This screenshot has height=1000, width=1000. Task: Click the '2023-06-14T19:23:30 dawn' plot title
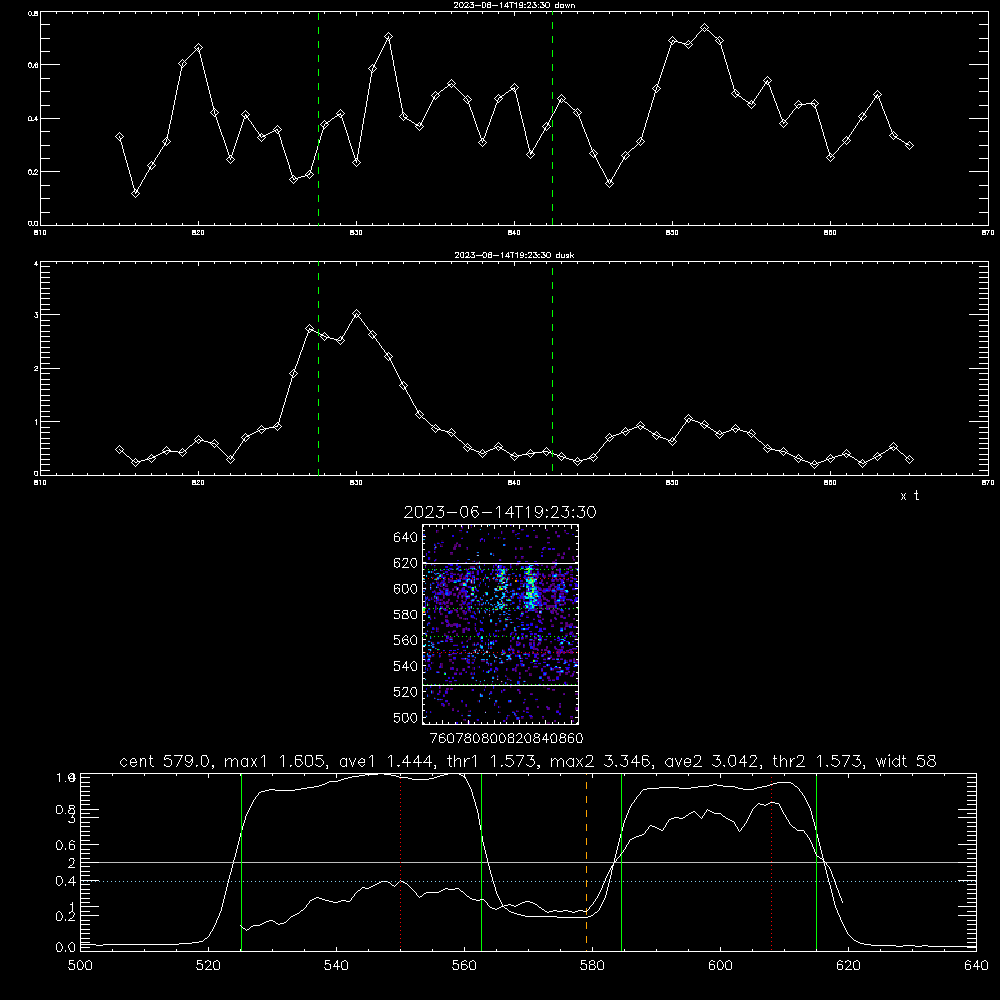coord(513,5)
